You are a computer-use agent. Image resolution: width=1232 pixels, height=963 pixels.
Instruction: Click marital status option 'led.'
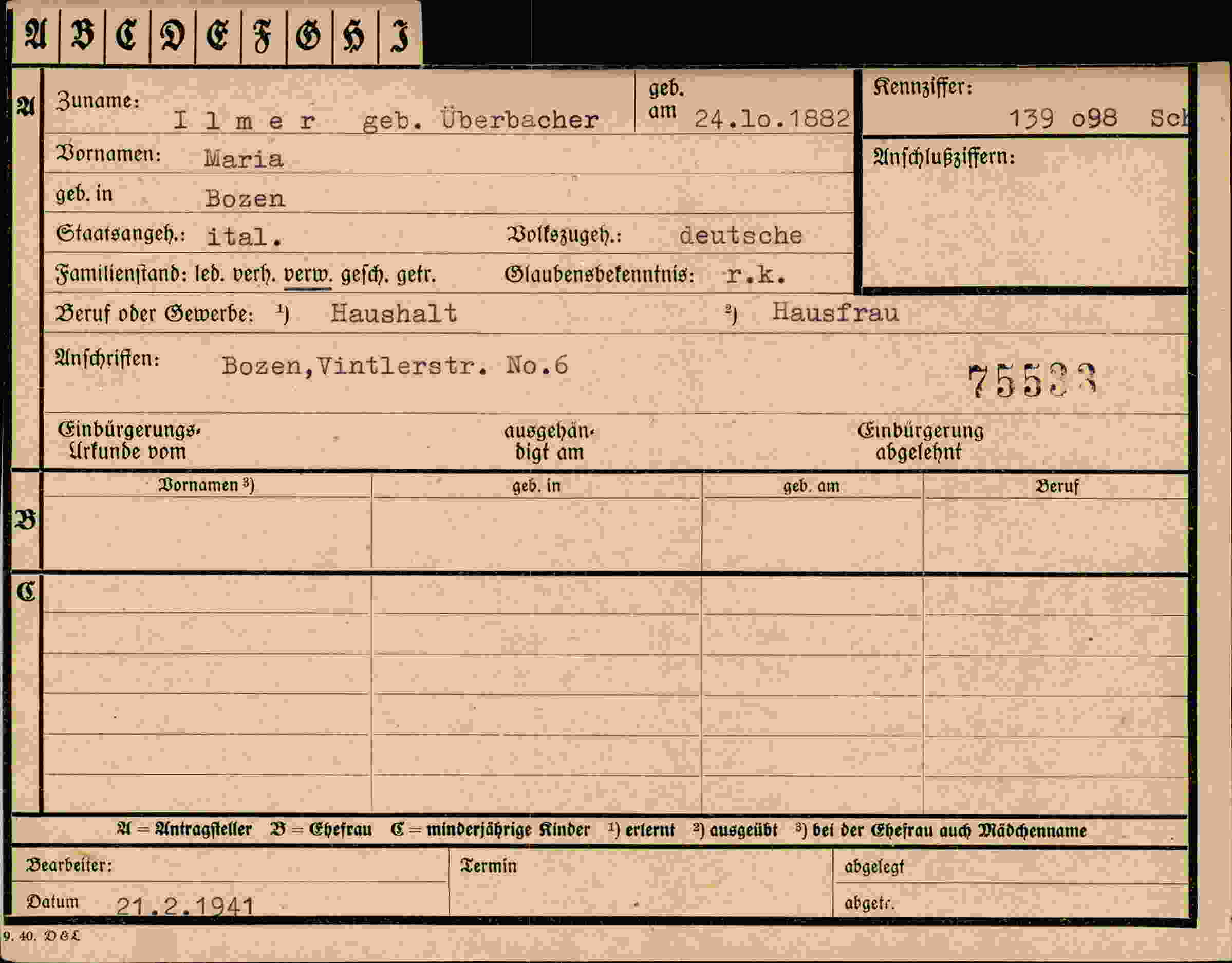click(209, 275)
